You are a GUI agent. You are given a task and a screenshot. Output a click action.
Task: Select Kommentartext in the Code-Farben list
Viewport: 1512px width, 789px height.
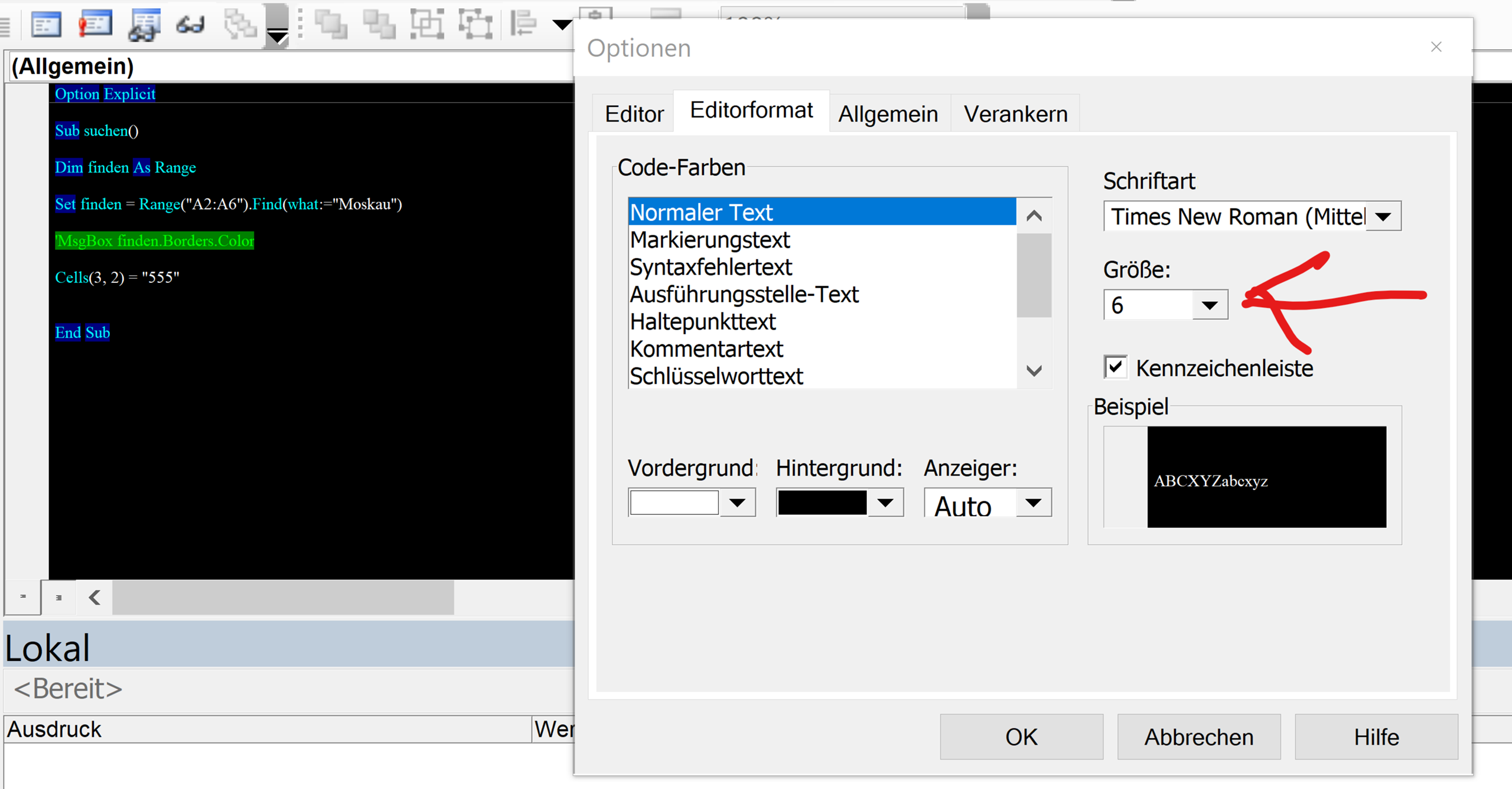(x=706, y=348)
